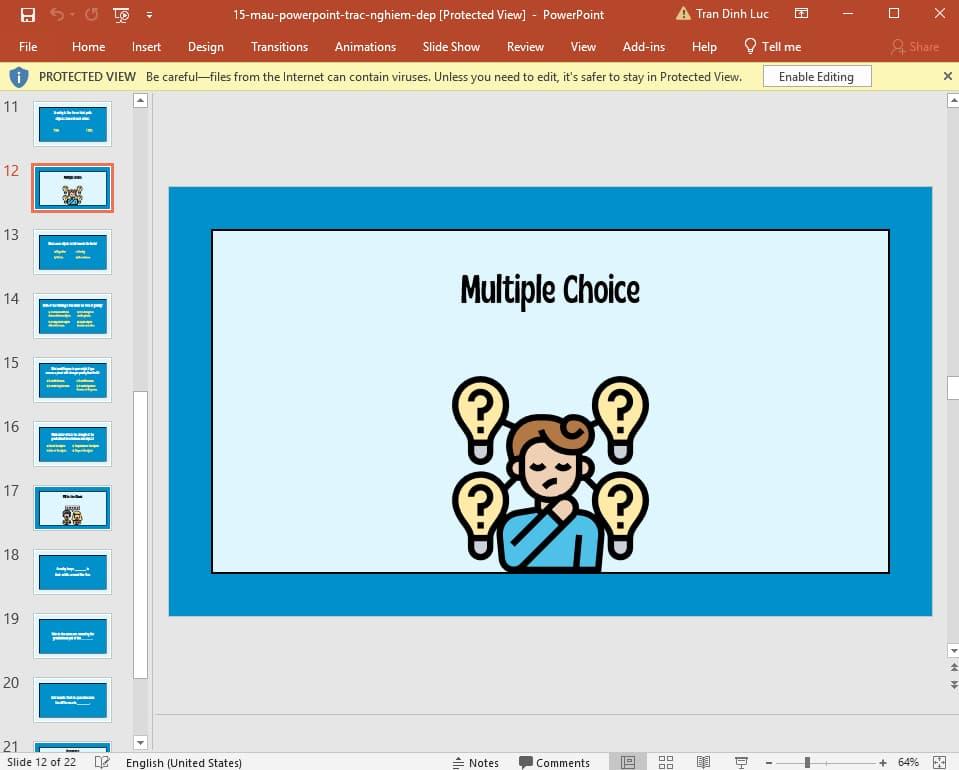Click Fit slide to current window icon
959x770 pixels.
pos(938,762)
